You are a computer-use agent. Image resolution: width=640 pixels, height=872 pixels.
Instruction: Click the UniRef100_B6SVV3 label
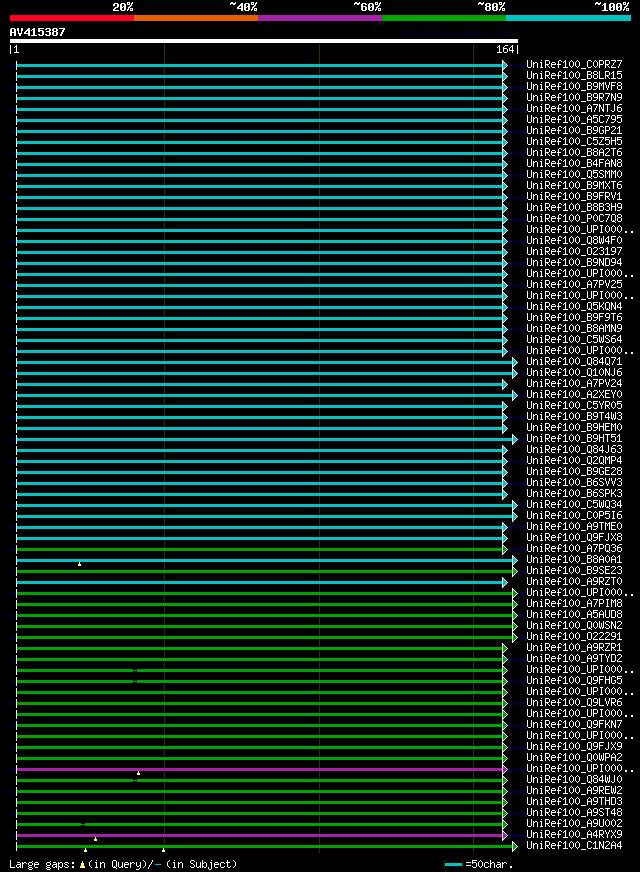pyautogui.click(x=574, y=482)
